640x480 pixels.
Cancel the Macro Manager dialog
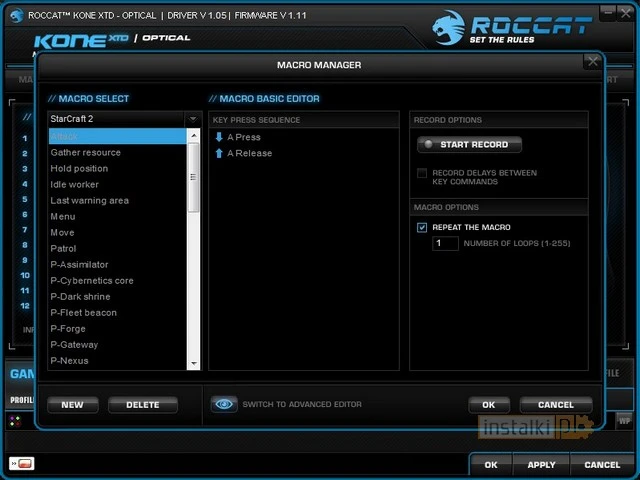click(x=556, y=405)
